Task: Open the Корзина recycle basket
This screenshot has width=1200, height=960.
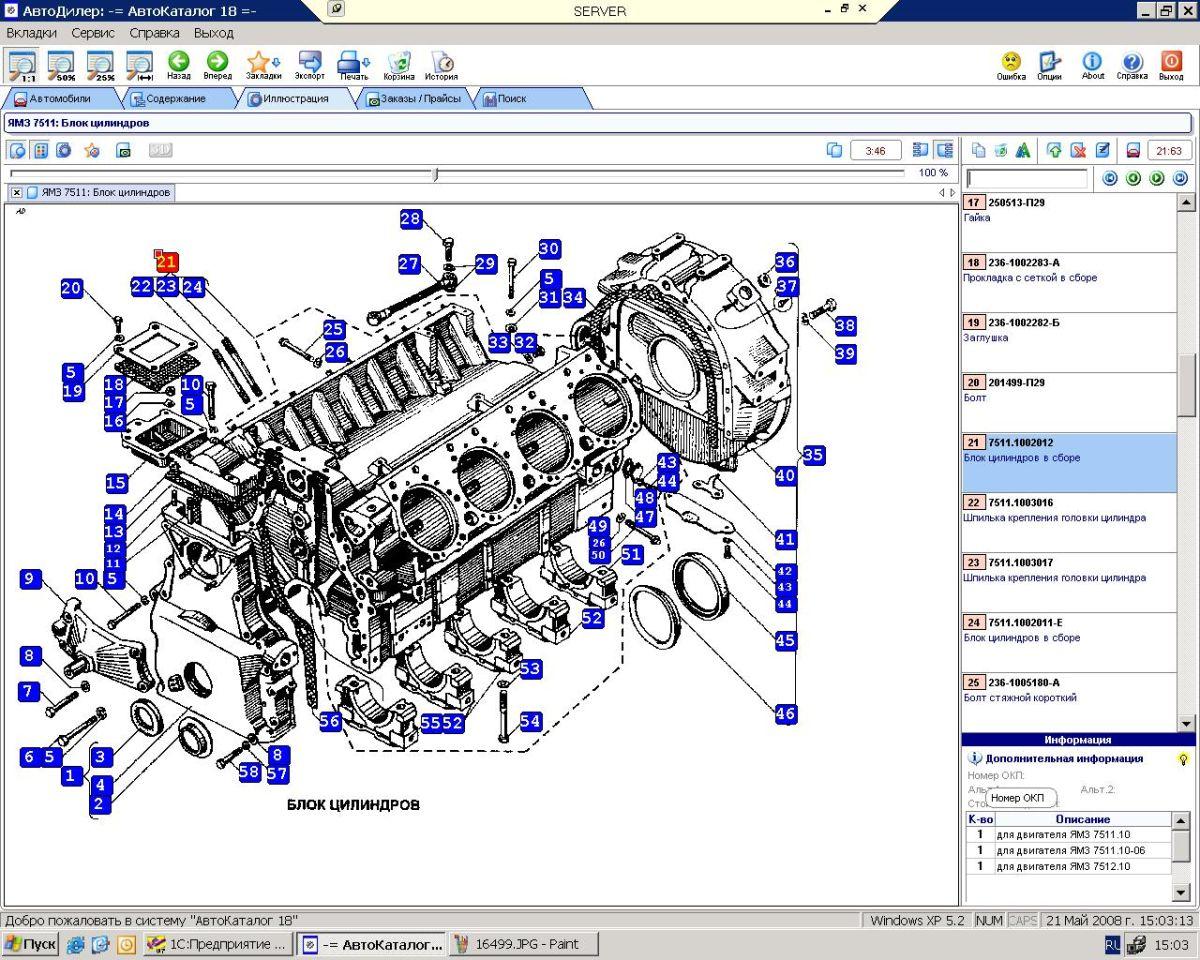Action: pos(398,65)
